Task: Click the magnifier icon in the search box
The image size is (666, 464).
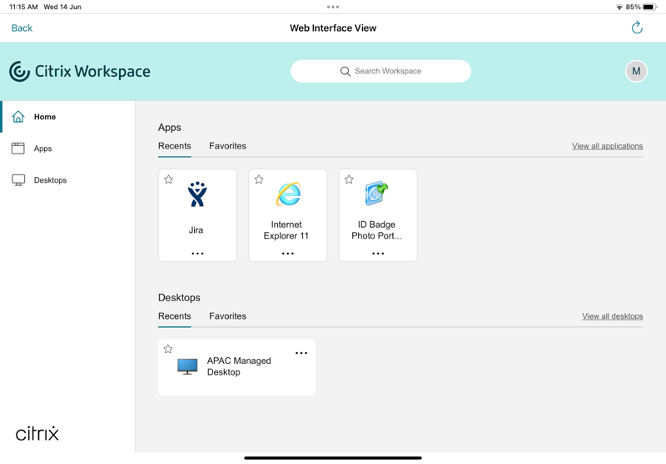Action: coord(345,71)
